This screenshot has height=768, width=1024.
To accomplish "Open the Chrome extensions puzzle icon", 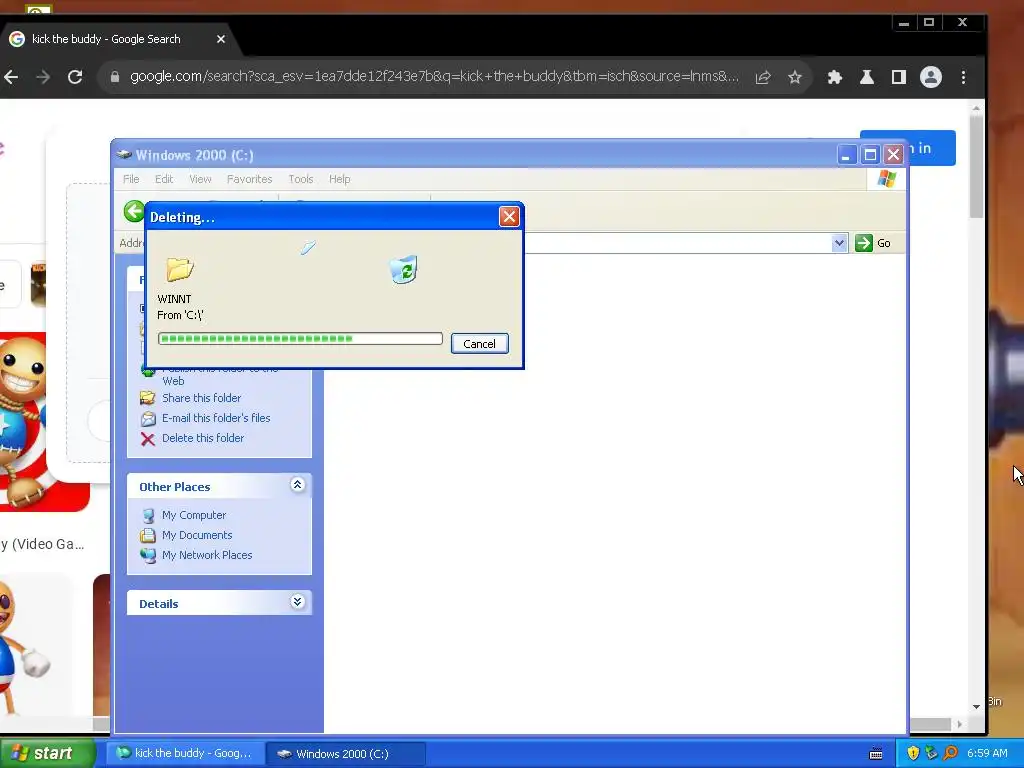I will click(x=835, y=77).
